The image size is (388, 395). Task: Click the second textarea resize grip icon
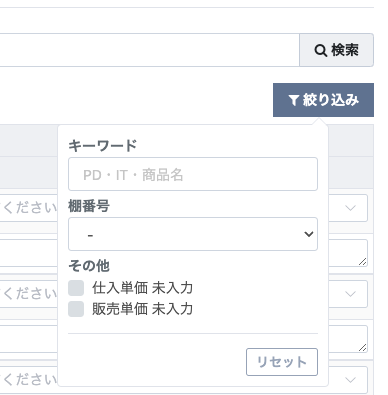click(x=363, y=348)
